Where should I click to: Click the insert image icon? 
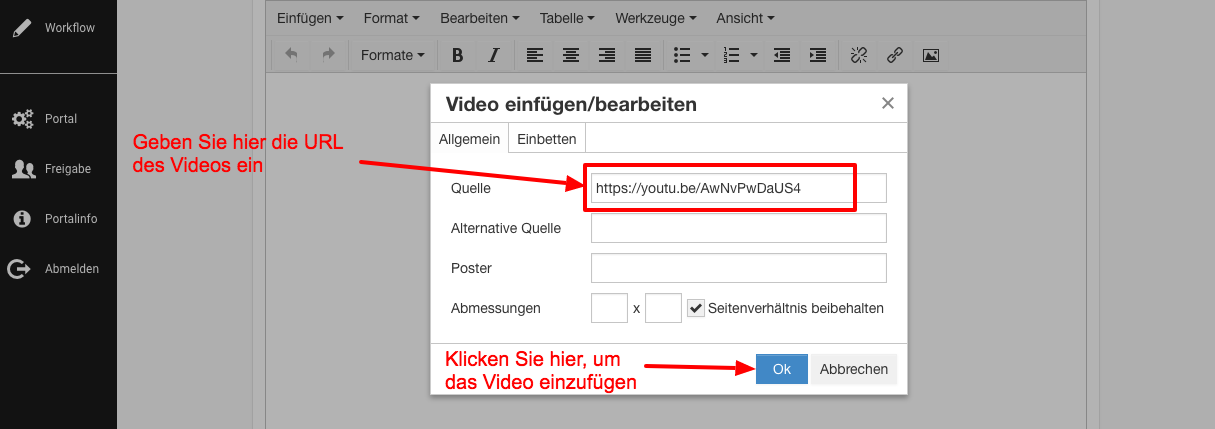point(930,55)
